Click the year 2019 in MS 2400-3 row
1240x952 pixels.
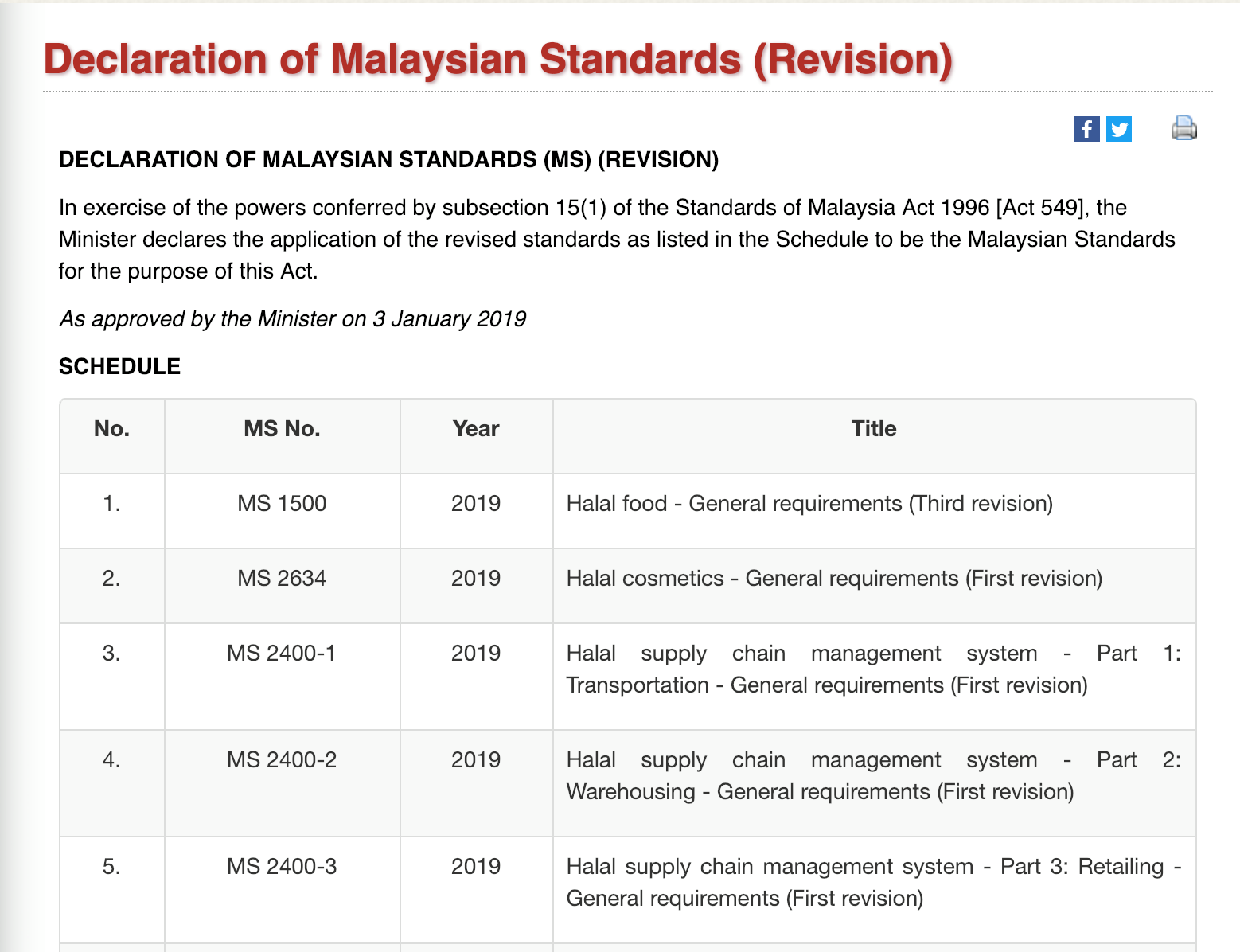click(x=476, y=867)
